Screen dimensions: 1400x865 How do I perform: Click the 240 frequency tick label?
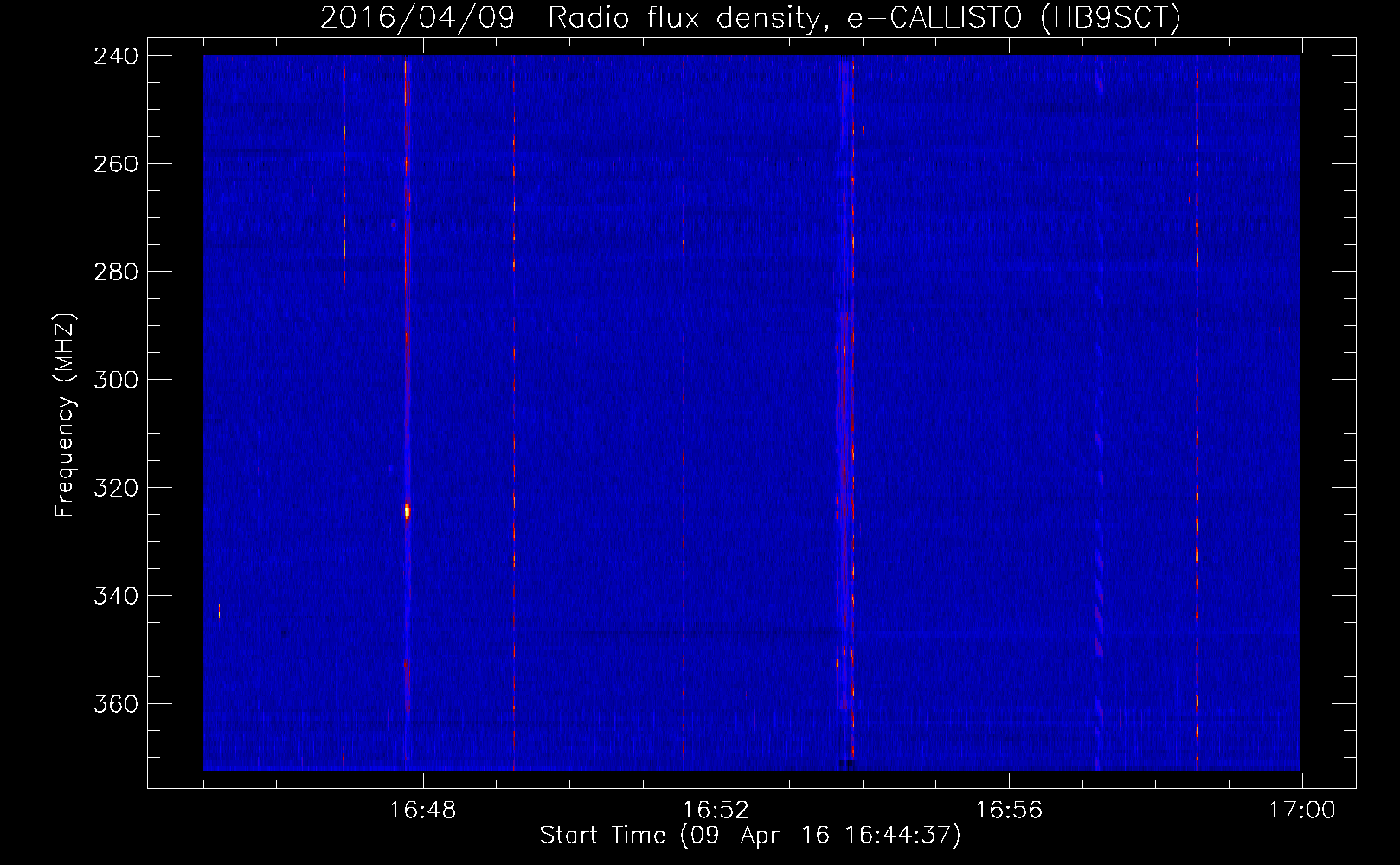coord(116,56)
